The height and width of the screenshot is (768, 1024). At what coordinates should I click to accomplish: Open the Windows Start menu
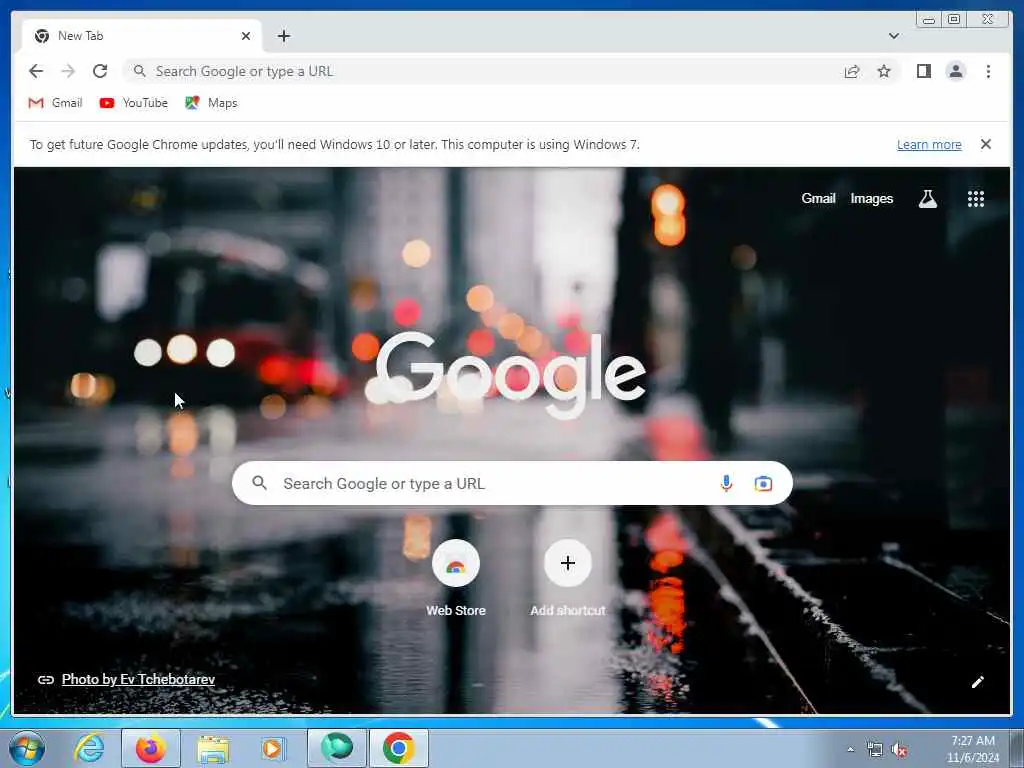pos(27,748)
